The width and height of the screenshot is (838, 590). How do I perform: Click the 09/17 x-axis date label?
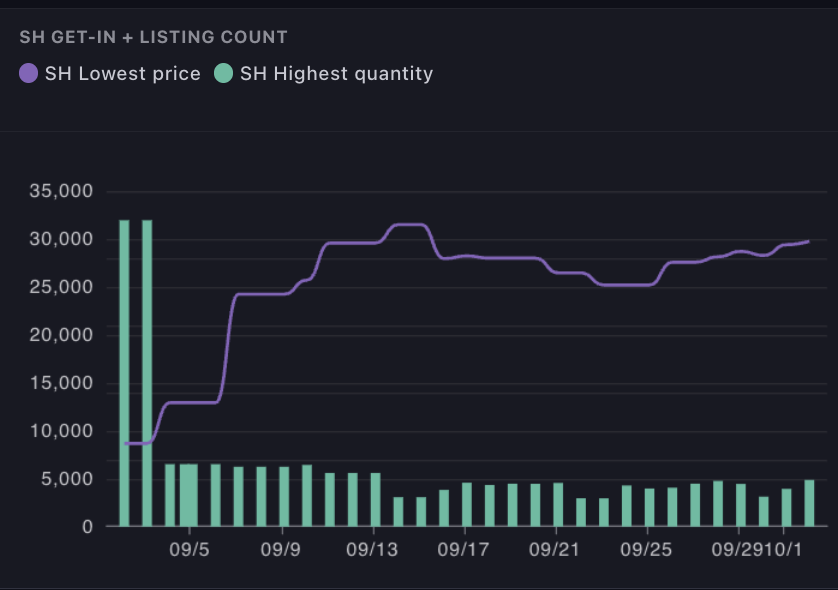point(462,550)
